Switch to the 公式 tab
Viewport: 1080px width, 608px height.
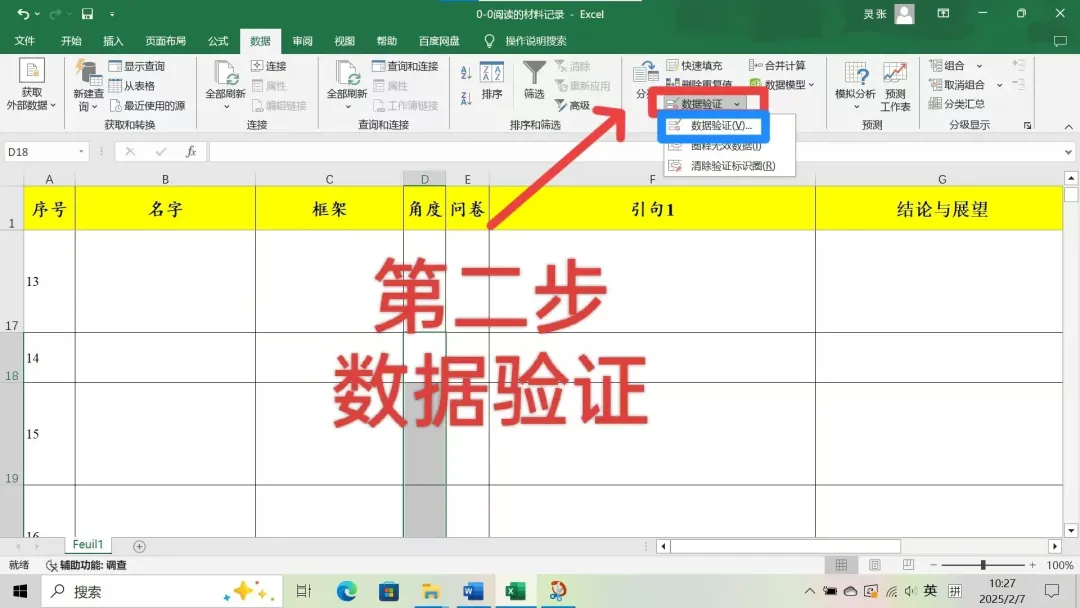click(x=218, y=41)
